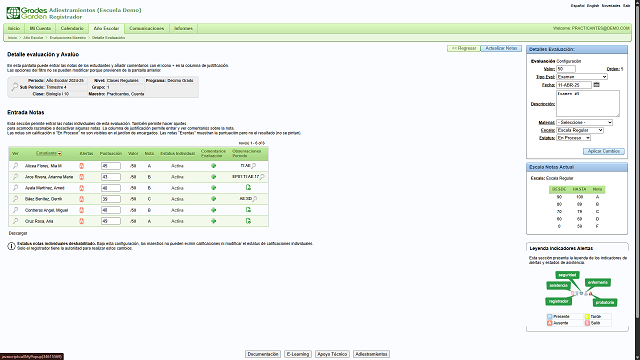
Task: Open the Comunicaciones tab
Action: (147, 28)
